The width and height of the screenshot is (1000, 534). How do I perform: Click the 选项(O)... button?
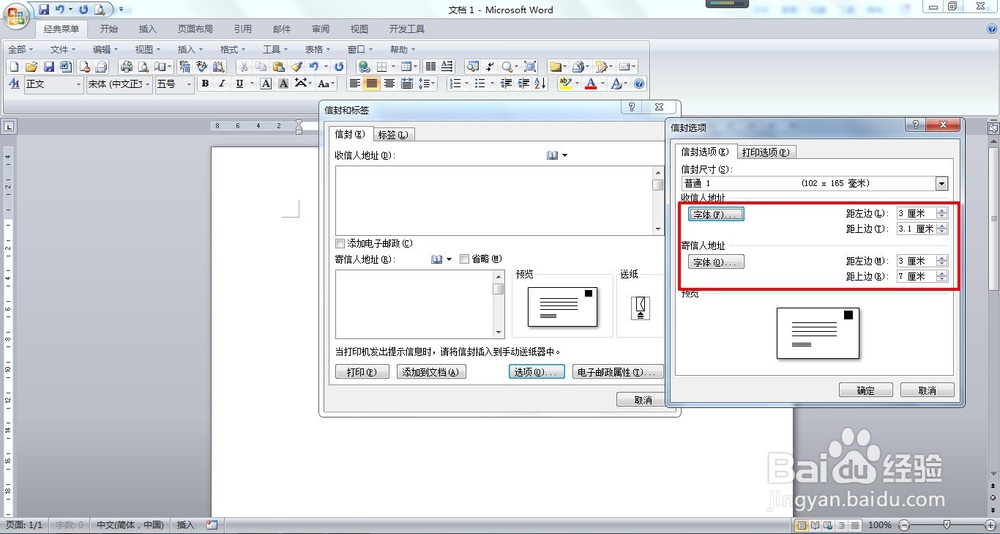[x=536, y=372]
